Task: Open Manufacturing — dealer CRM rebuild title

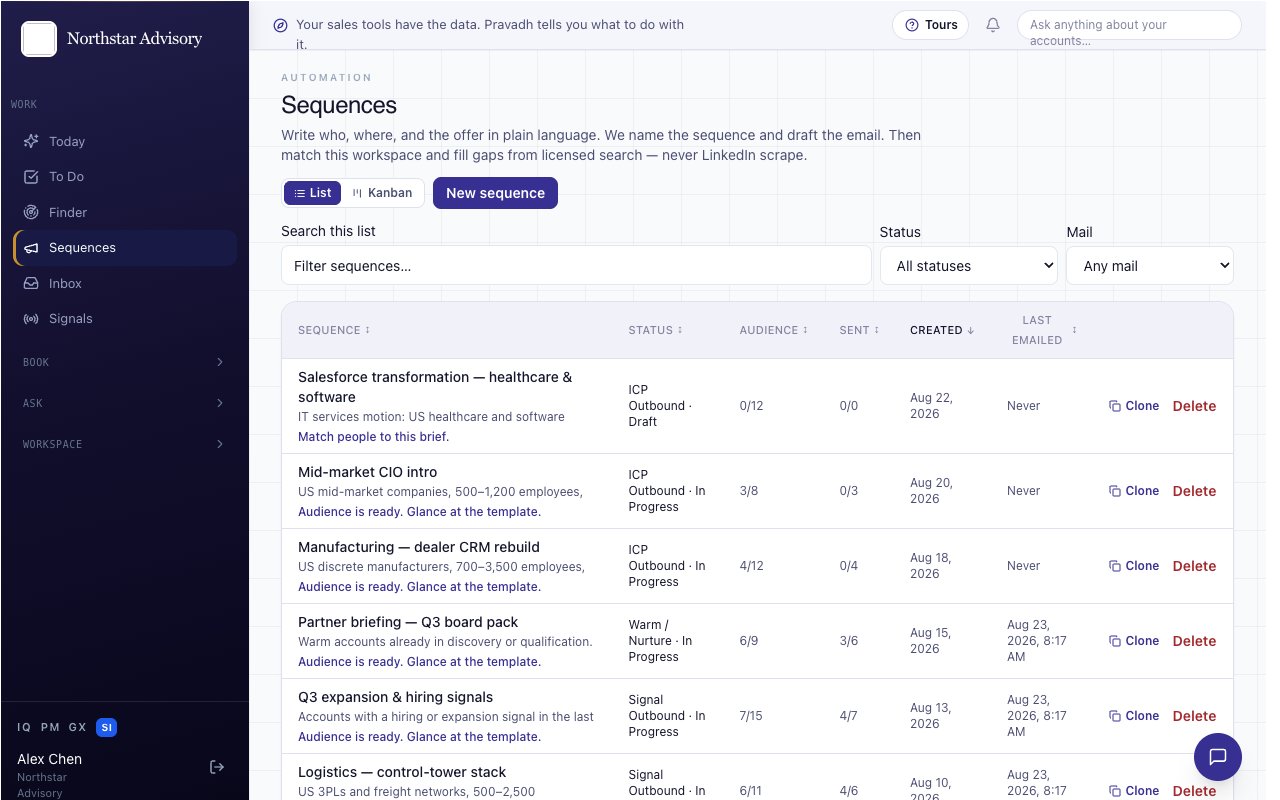Action: (419, 547)
